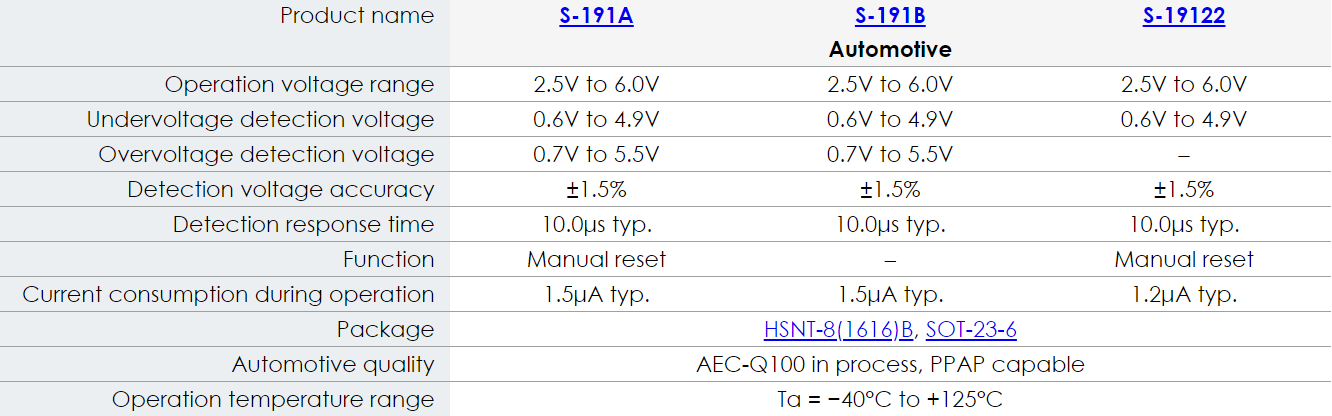
Task: Click the −40°C to +125°C temperature value
Action: click(890, 400)
